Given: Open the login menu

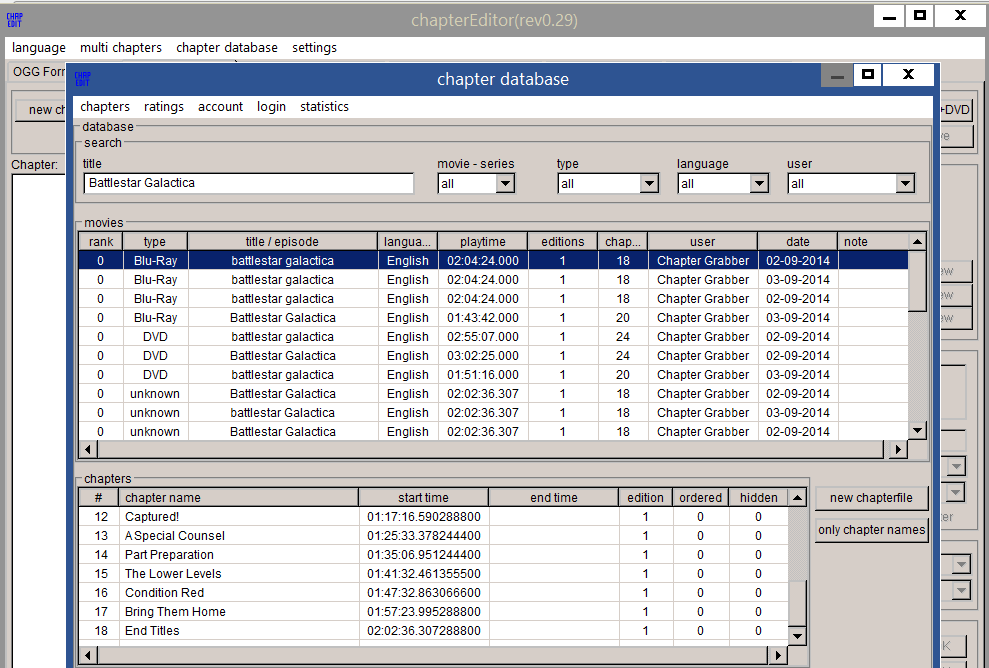Looking at the screenshot, I should (271, 107).
